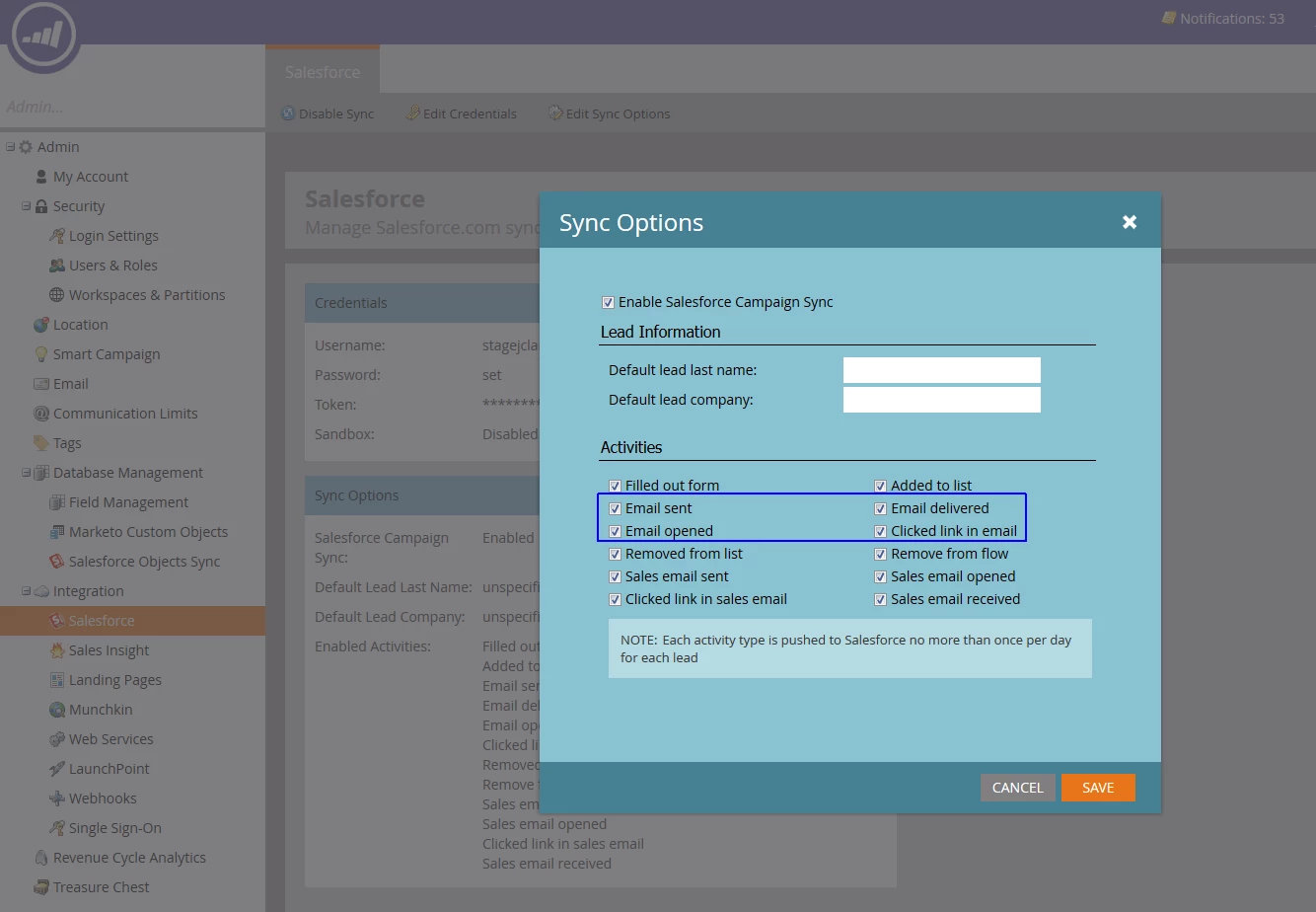1316x912 pixels.
Task: Click the Treasure Chest icon
Action: coord(41,887)
